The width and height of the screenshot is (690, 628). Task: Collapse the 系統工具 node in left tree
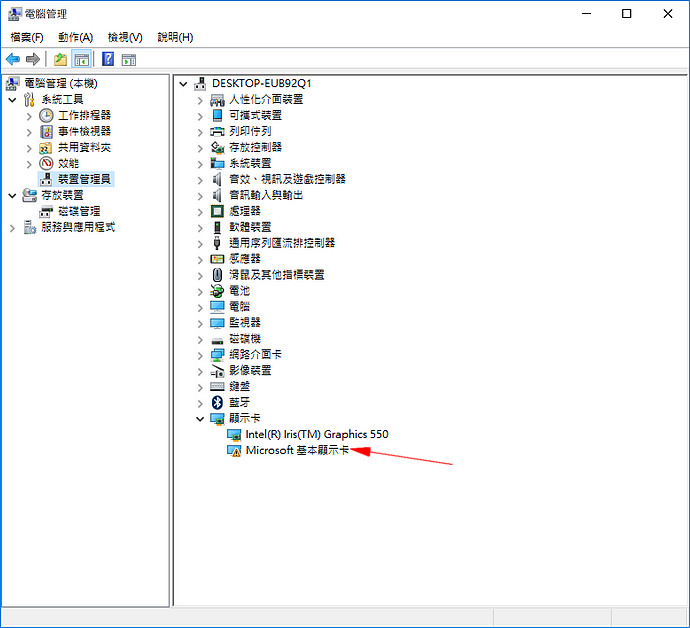click(x=12, y=99)
